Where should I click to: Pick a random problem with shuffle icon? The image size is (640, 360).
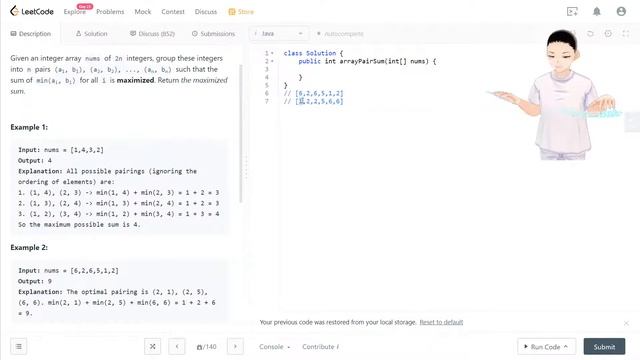pyautogui.click(x=152, y=347)
